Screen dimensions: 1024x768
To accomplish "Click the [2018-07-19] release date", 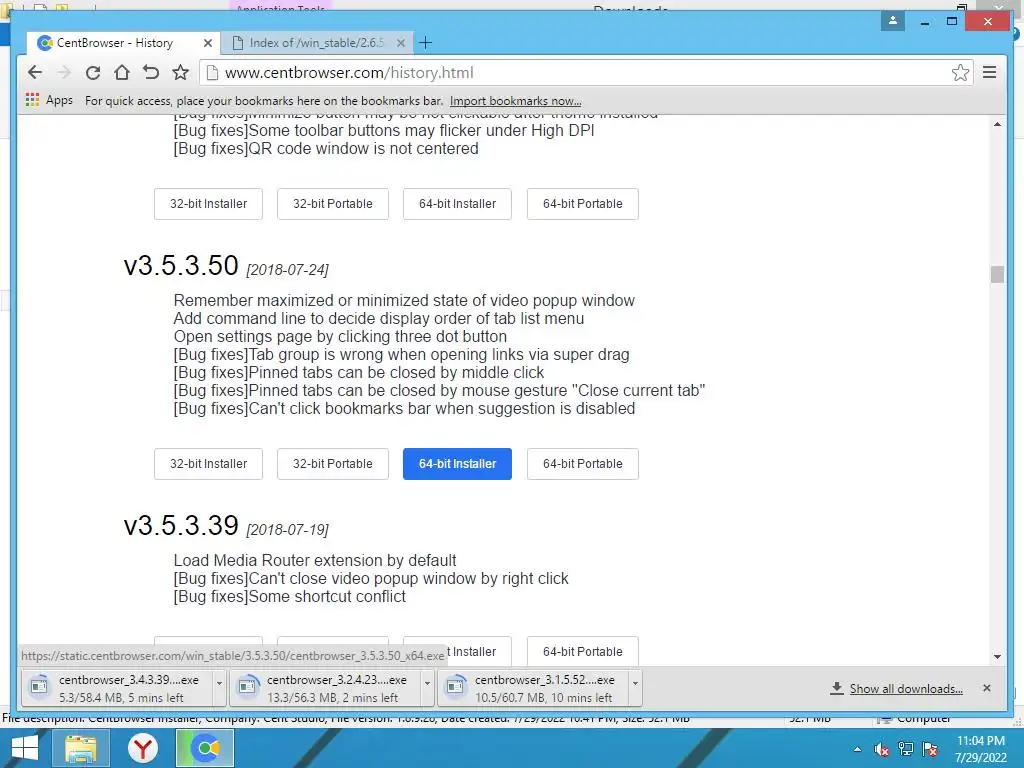I will click(287, 530).
